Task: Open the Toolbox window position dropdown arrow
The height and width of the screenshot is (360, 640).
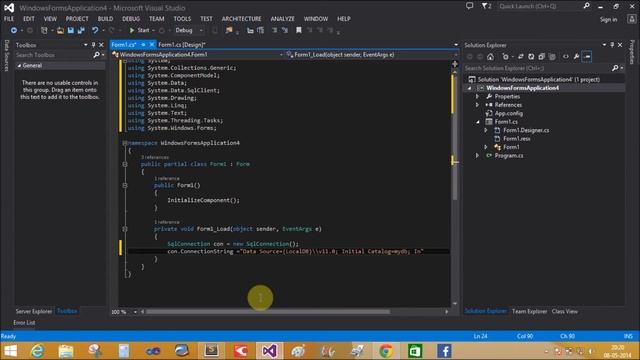Action: (x=85, y=45)
